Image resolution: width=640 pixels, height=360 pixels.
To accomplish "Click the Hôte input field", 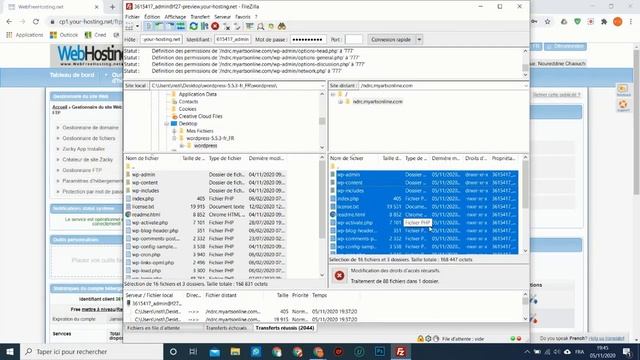I will coord(161,40).
